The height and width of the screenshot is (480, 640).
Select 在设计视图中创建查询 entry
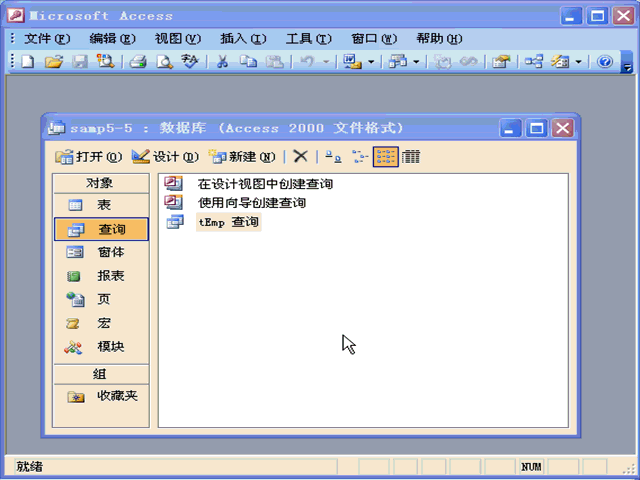[265, 184]
